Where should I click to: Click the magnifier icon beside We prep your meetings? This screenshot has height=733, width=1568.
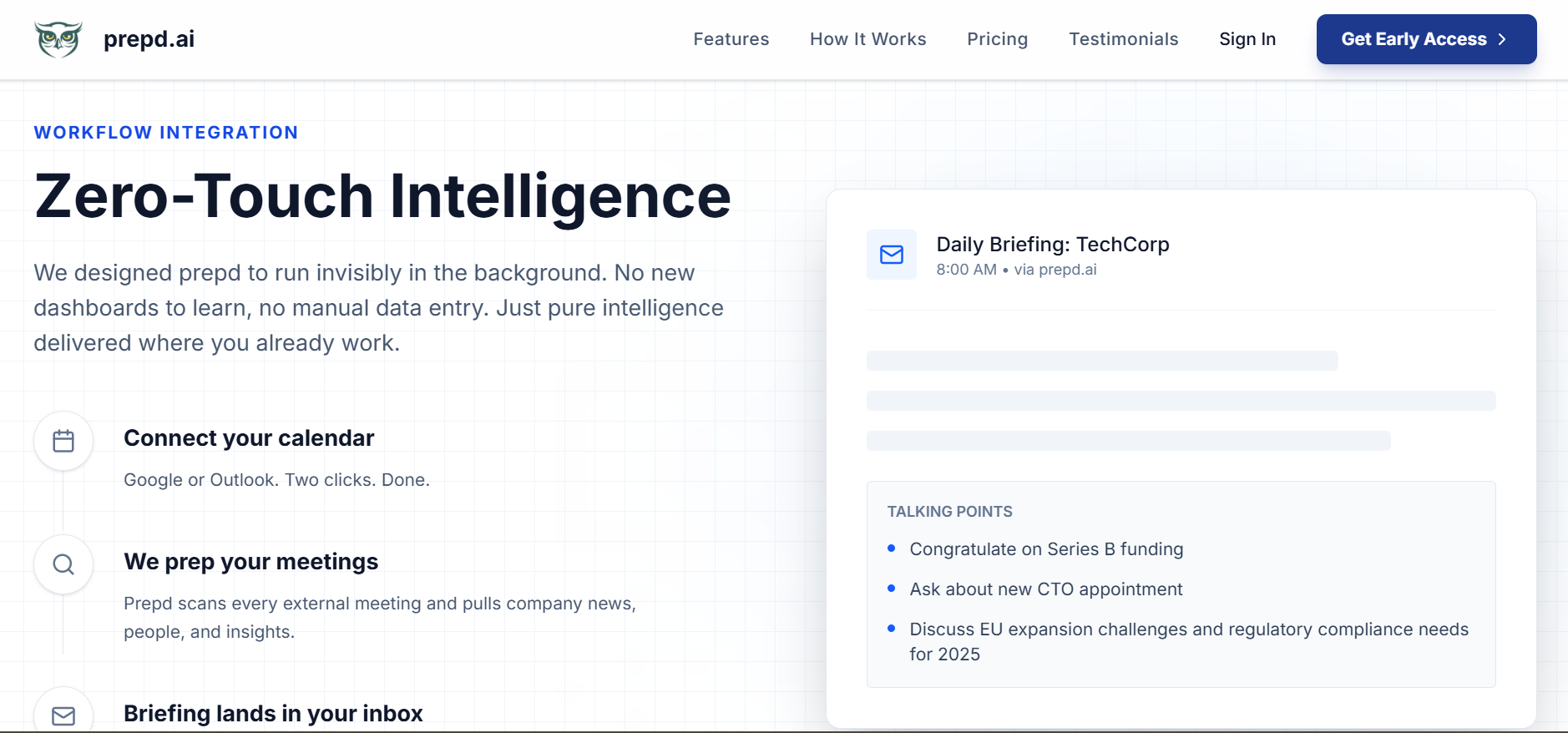click(x=63, y=564)
